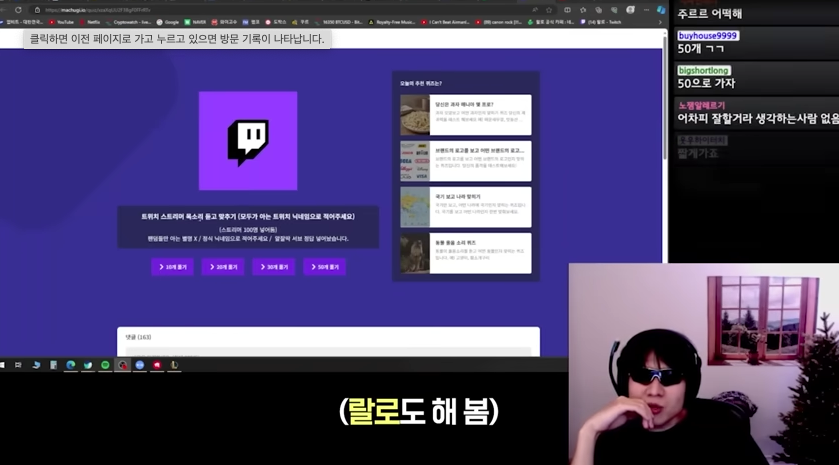Image resolution: width=839 pixels, height=465 pixels.
Task: Open the split screen toolbar icon
Action: click(x=567, y=10)
